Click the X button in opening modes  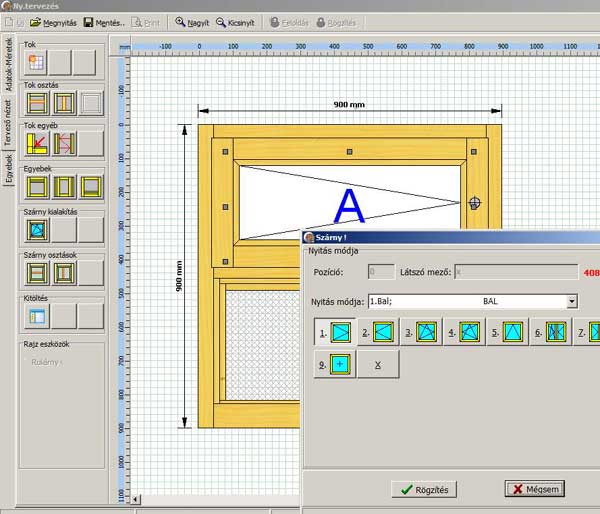click(x=378, y=364)
